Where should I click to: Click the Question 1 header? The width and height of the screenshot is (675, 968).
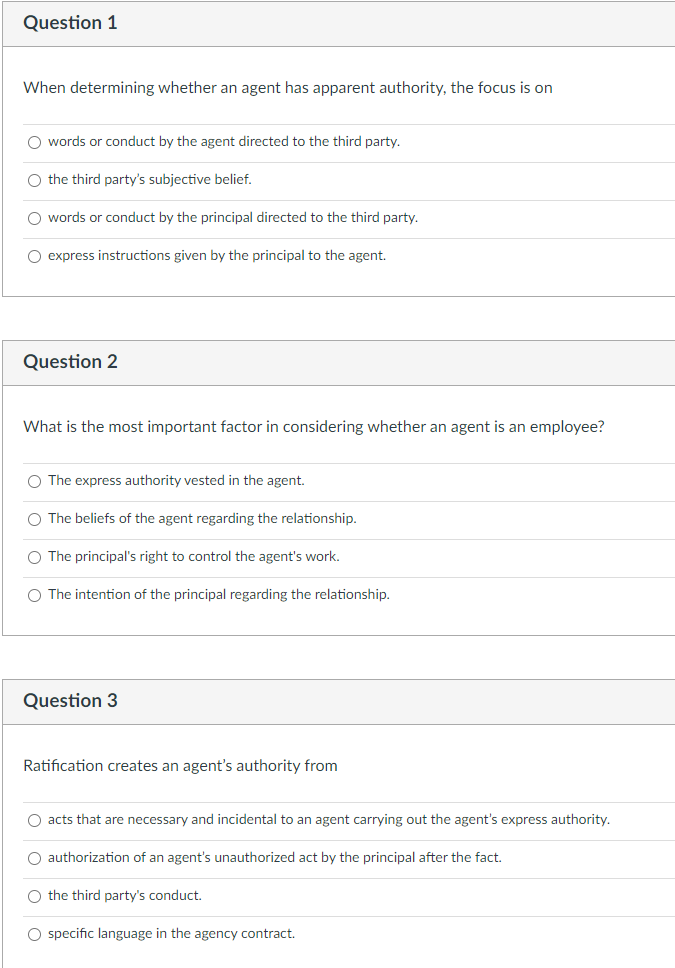coord(70,23)
